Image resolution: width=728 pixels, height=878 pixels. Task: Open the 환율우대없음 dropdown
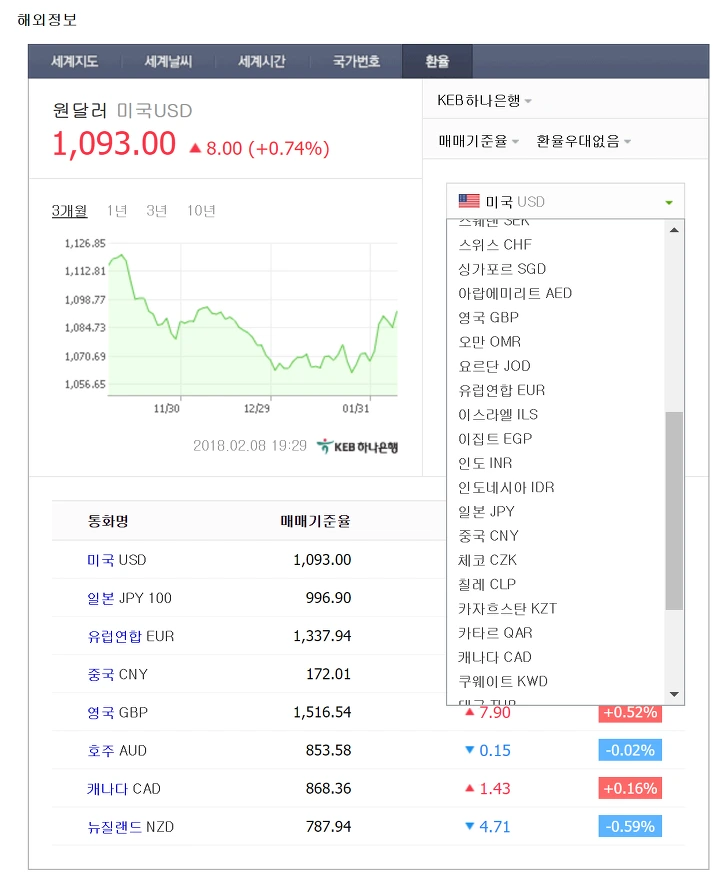584,141
